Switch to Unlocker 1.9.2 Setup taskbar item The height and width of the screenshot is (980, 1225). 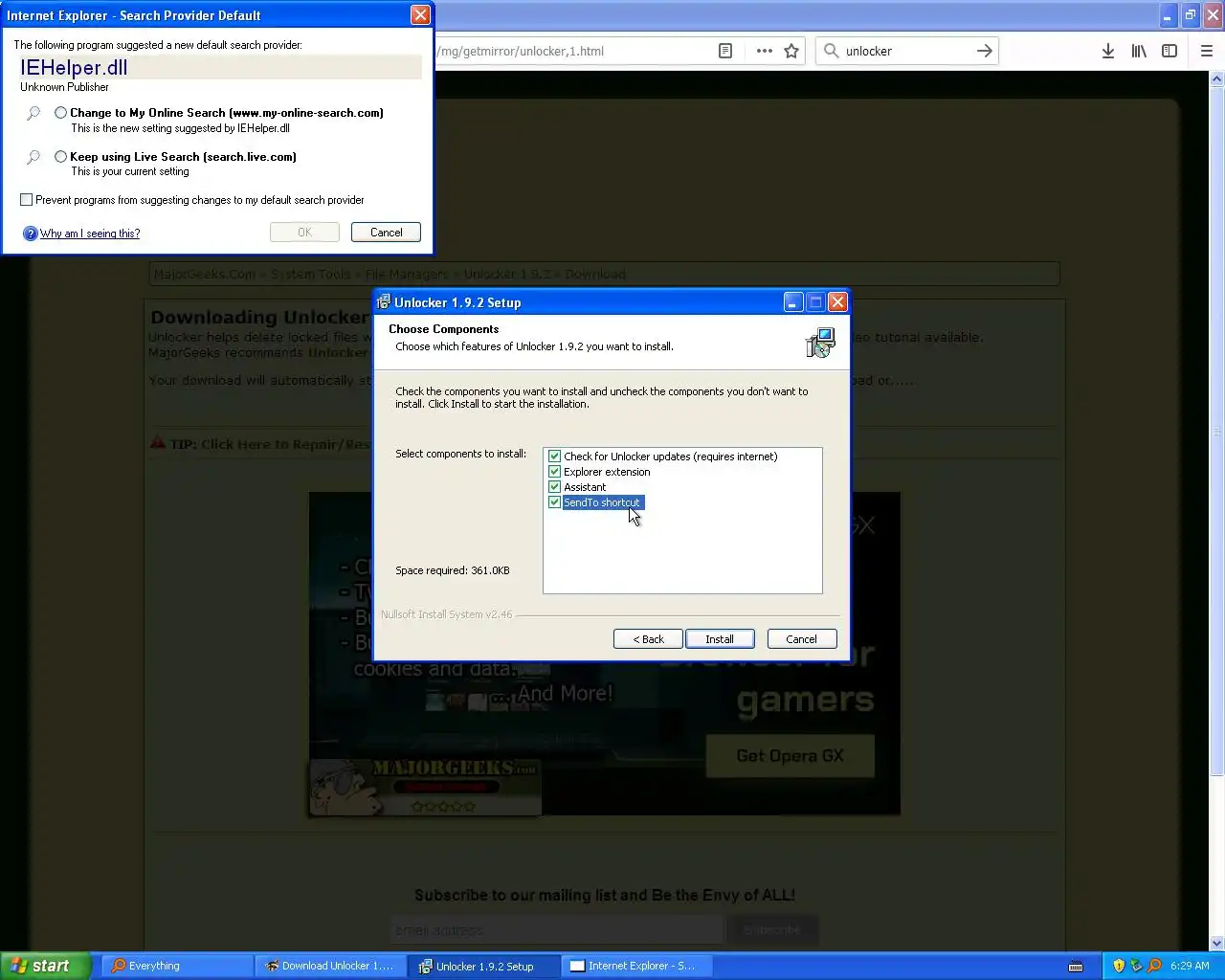click(x=484, y=966)
